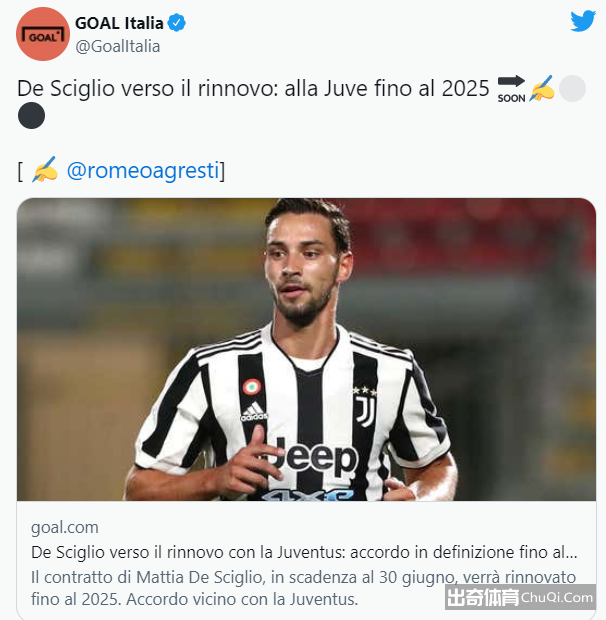
Task: Click the white circle emoji
Action: [572, 89]
